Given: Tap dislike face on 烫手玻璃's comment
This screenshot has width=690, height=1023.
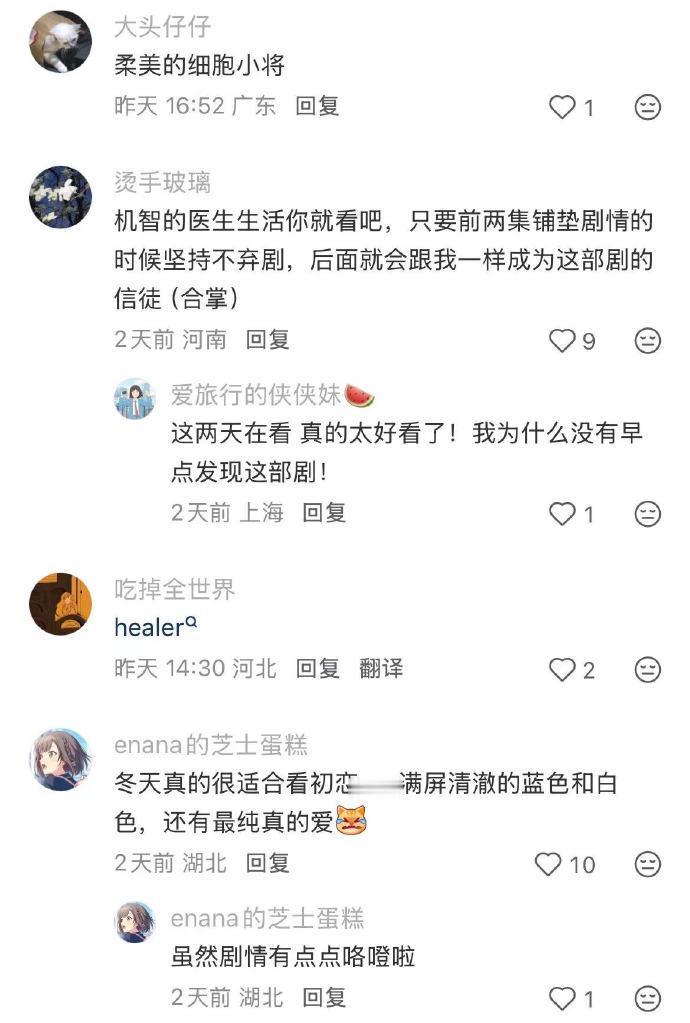Looking at the screenshot, I should pos(648,341).
